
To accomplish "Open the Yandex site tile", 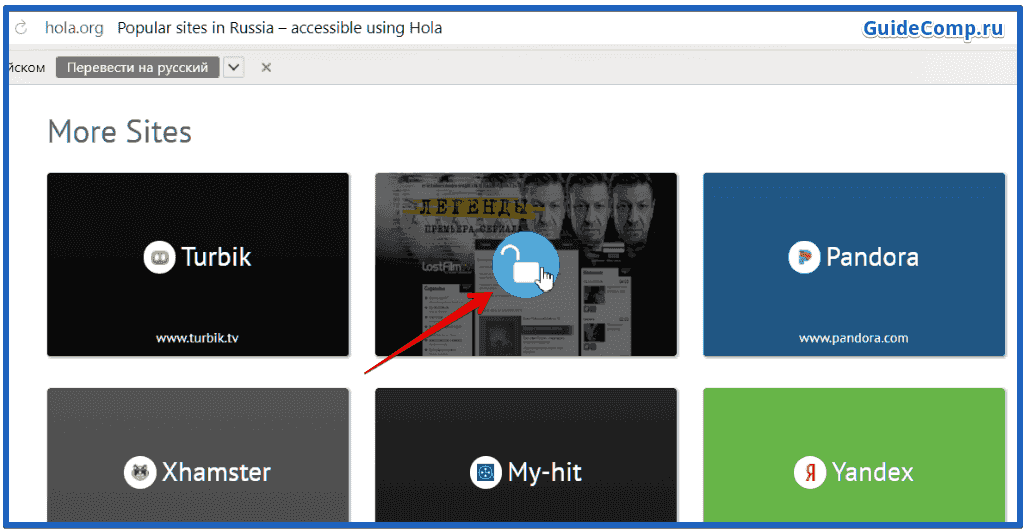I will pyautogui.click(x=854, y=455).
